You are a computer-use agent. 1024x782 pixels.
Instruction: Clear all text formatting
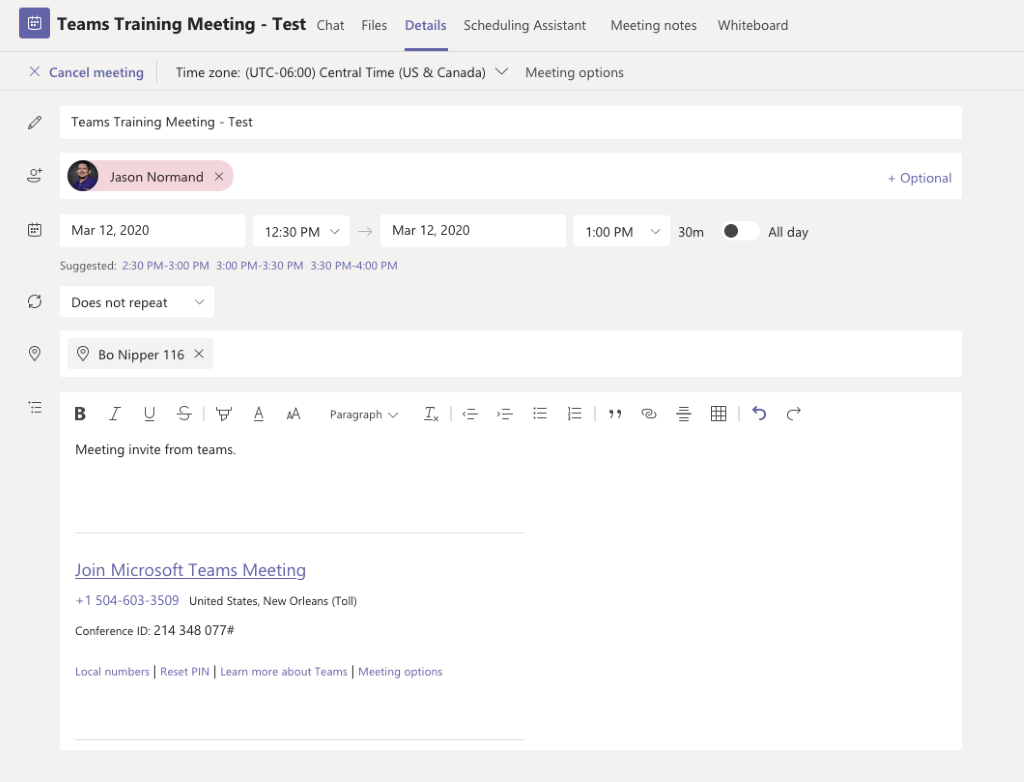tap(431, 414)
